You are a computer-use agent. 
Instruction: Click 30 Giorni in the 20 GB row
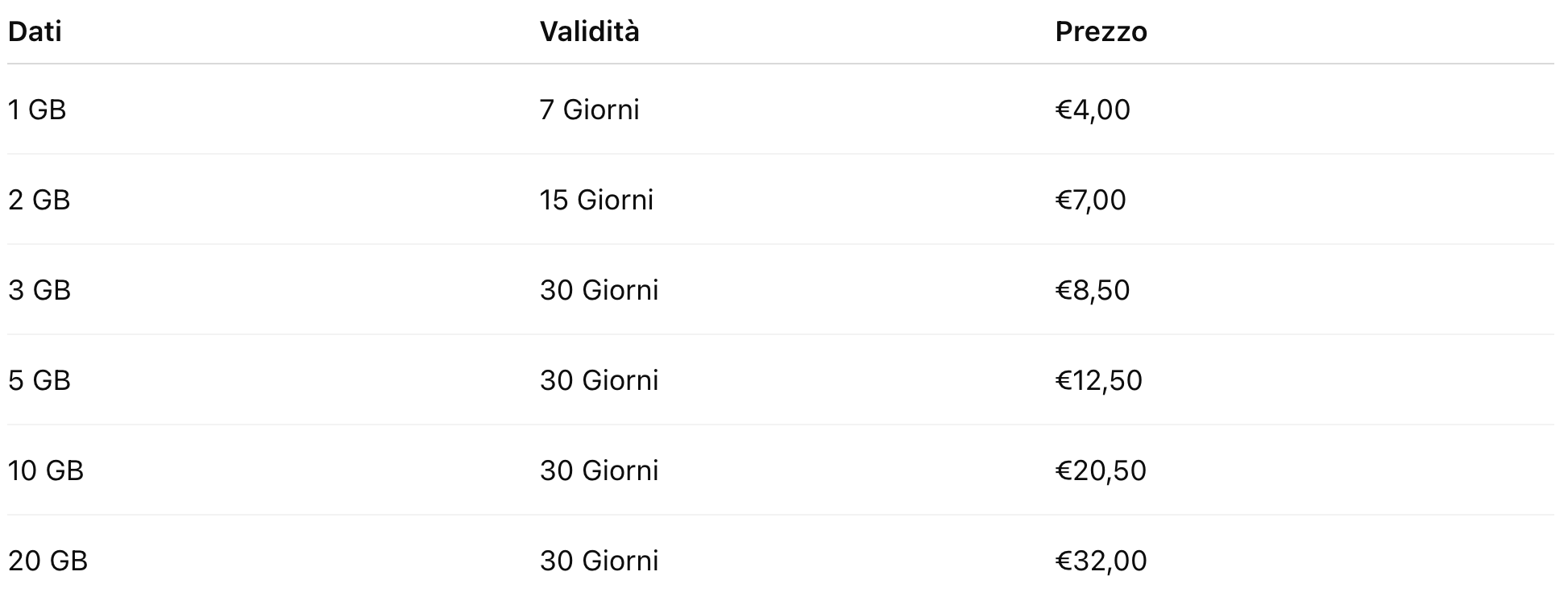pyautogui.click(x=599, y=561)
